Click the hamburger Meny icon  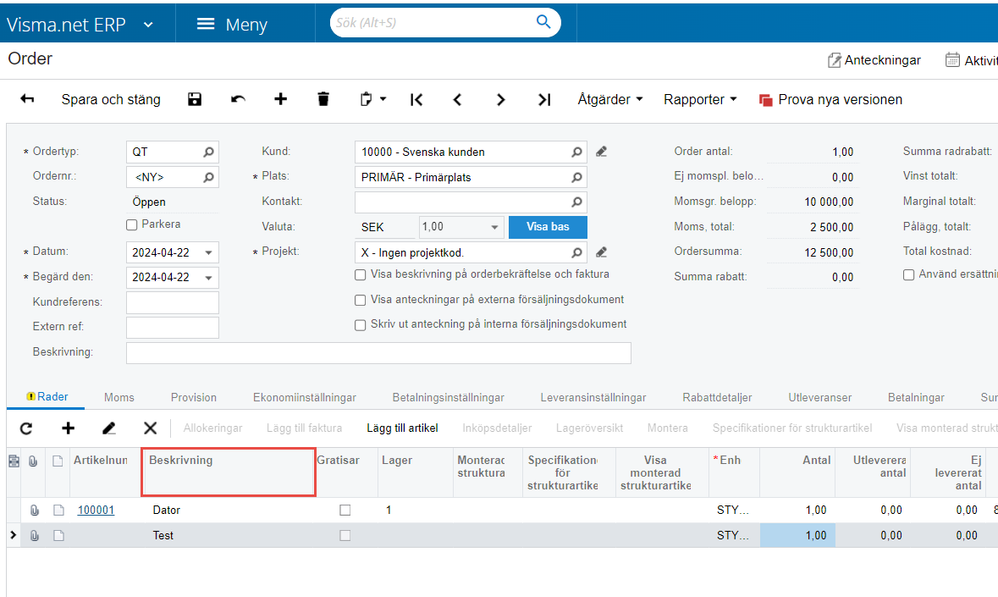(206, 24)
